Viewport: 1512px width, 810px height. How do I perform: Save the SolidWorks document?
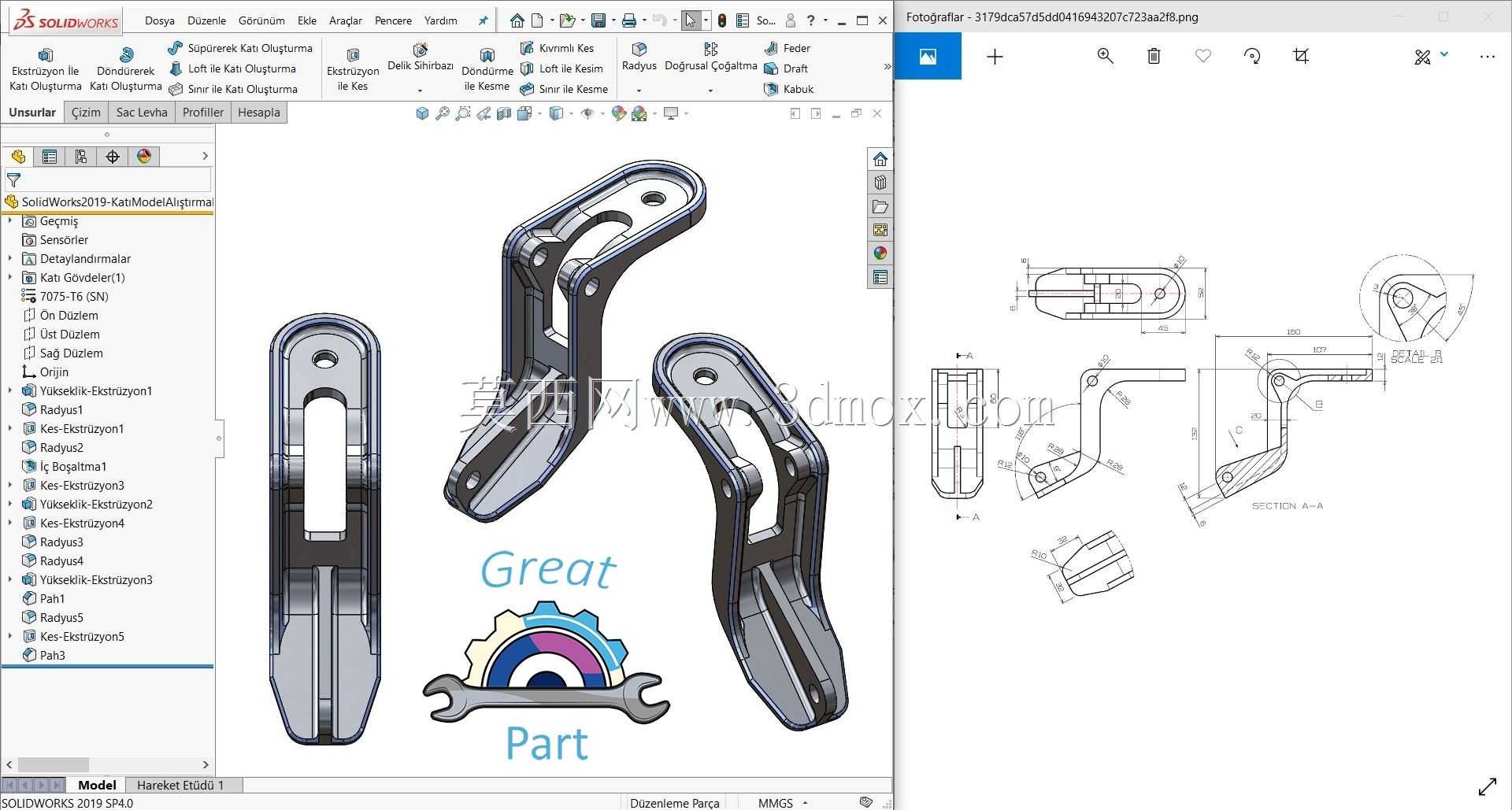[x=598, y=20]
